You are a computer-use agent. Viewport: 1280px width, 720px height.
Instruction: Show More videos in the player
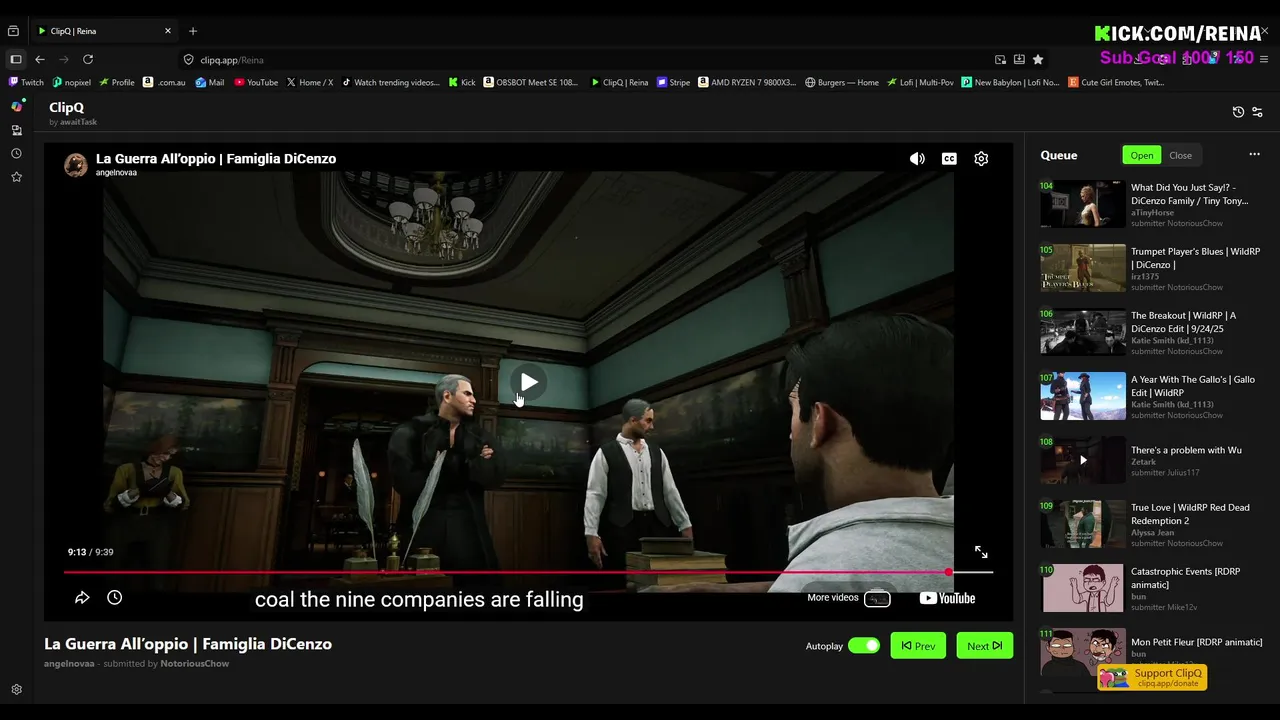[x=848, y=598]
